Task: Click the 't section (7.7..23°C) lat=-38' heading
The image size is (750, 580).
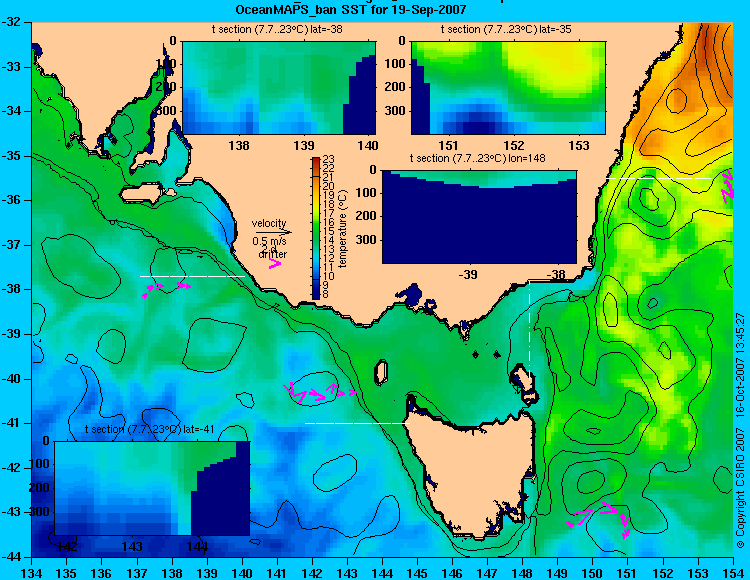Action: (x=277, y=30)
